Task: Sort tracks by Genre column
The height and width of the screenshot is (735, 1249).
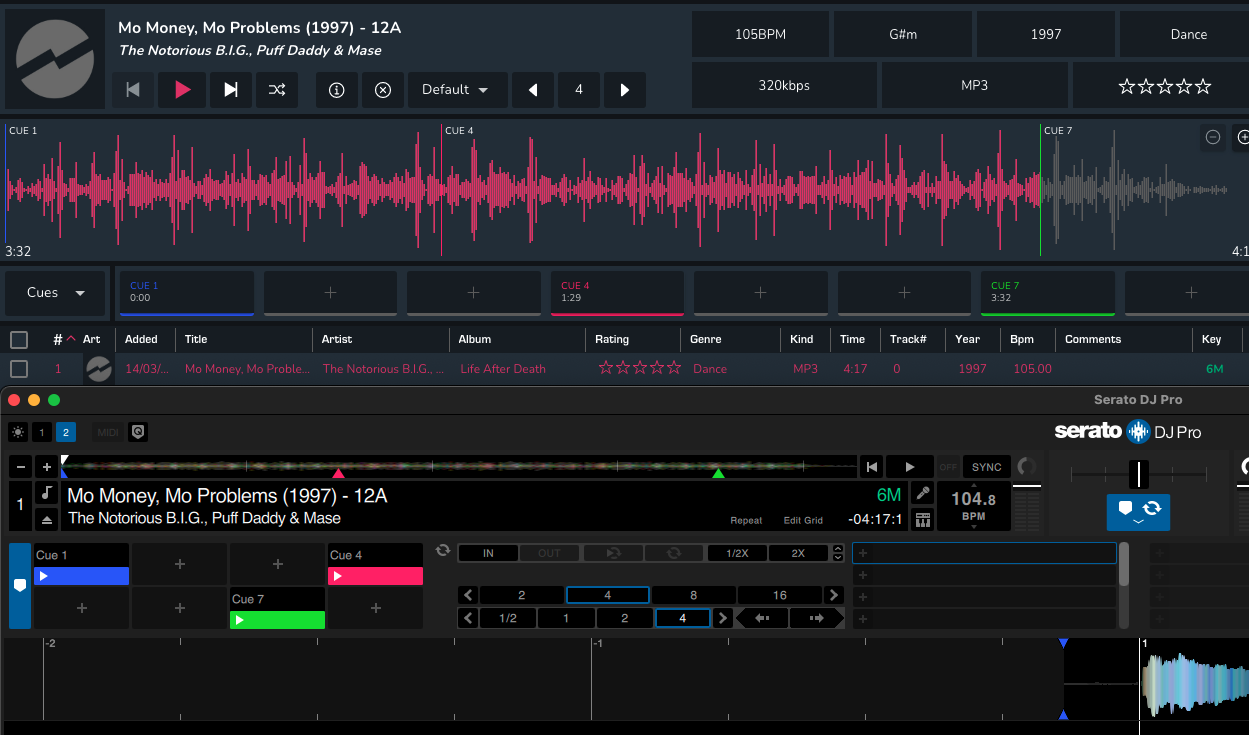Action: coord(705,340)
